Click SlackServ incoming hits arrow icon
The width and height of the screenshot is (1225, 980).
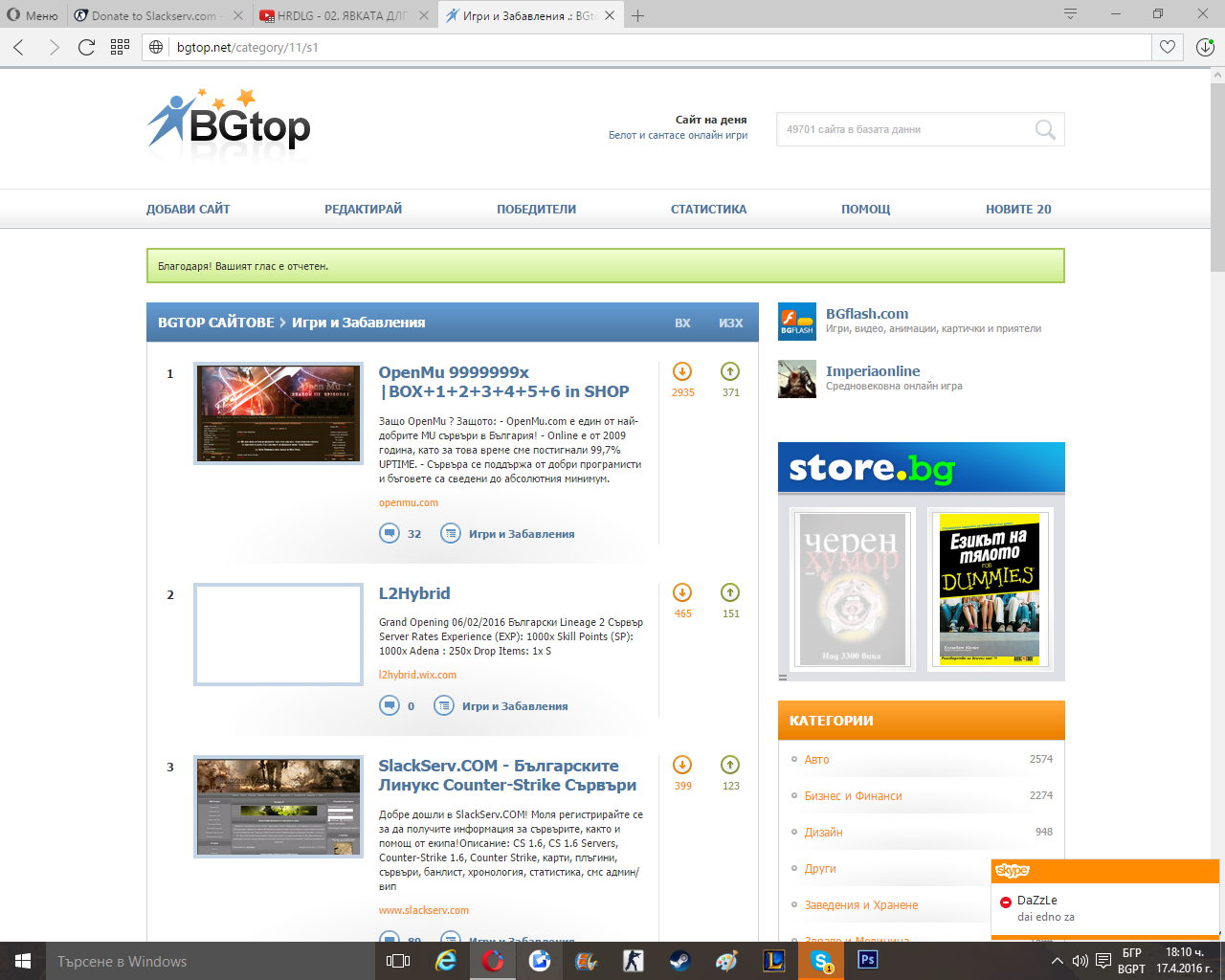(x=682, y=765)
